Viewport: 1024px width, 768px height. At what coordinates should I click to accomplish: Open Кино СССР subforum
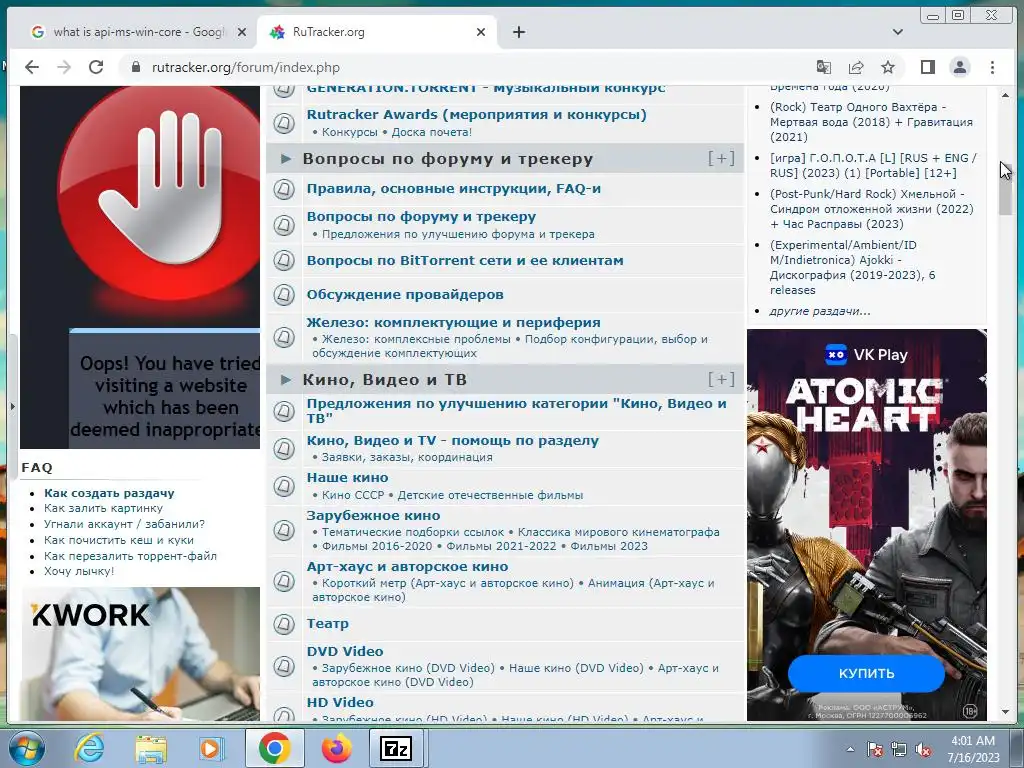pyautogui.click(x=353, y=495)
